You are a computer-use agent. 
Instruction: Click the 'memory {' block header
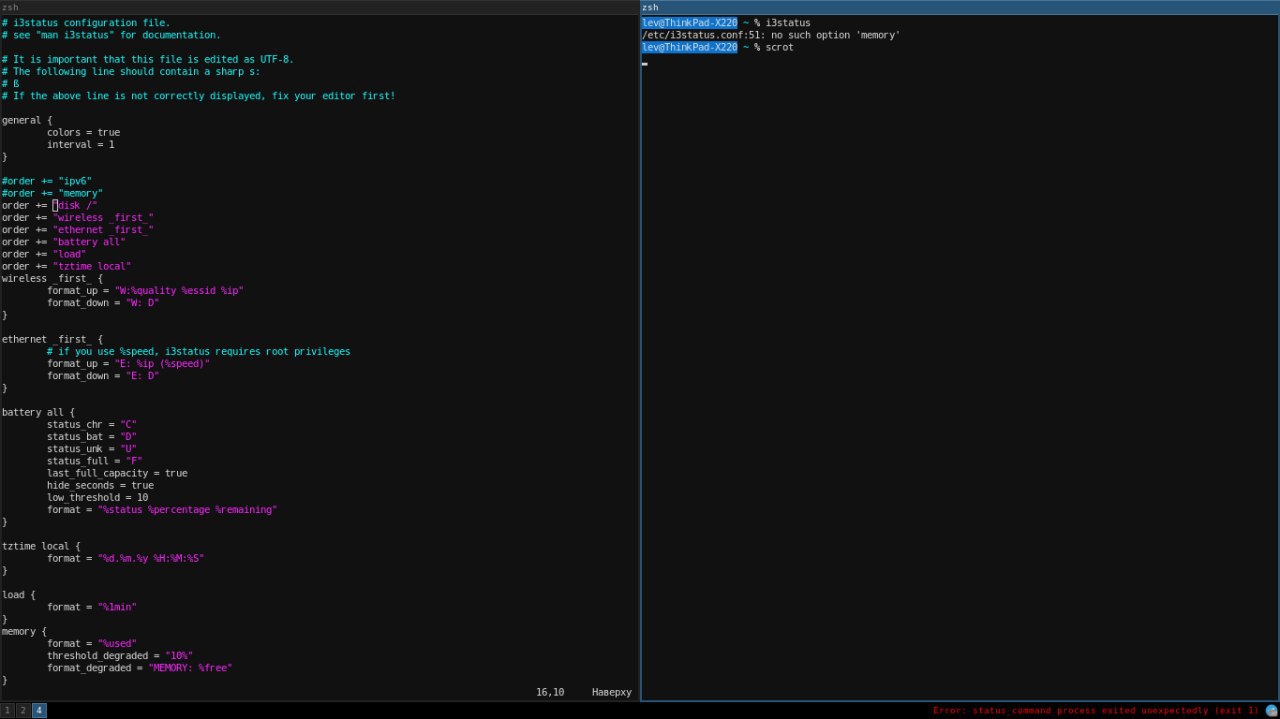24,631
